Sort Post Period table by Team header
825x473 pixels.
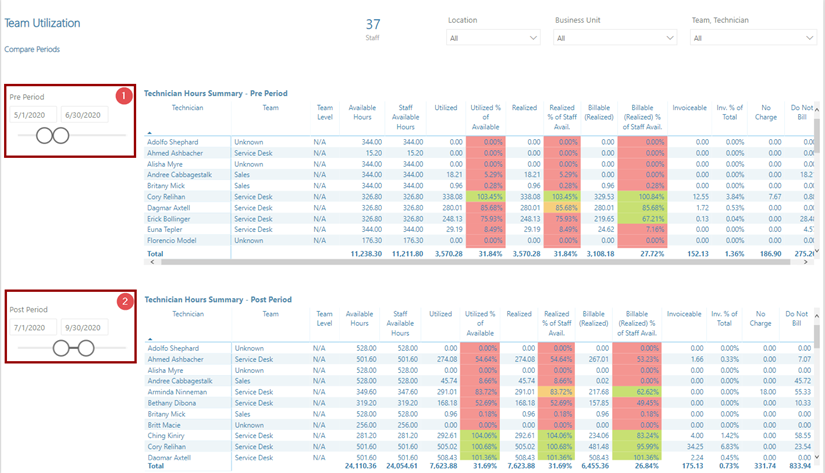point(270,313)
